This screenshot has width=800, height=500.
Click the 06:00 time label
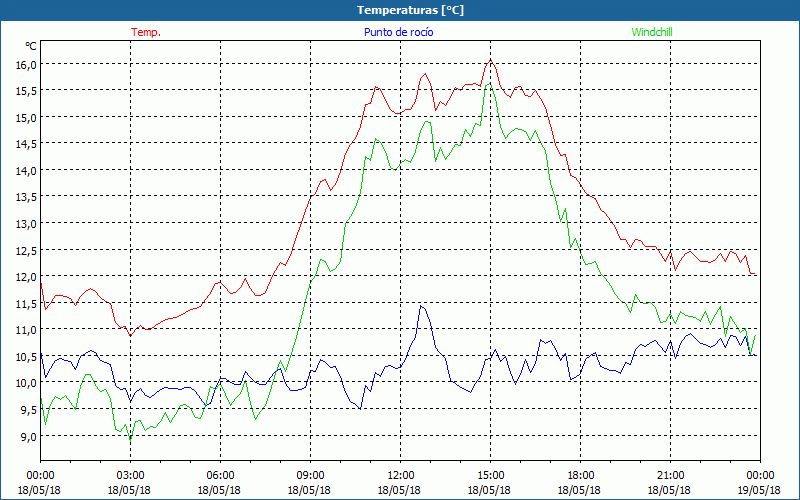click(x=220, y=475)
